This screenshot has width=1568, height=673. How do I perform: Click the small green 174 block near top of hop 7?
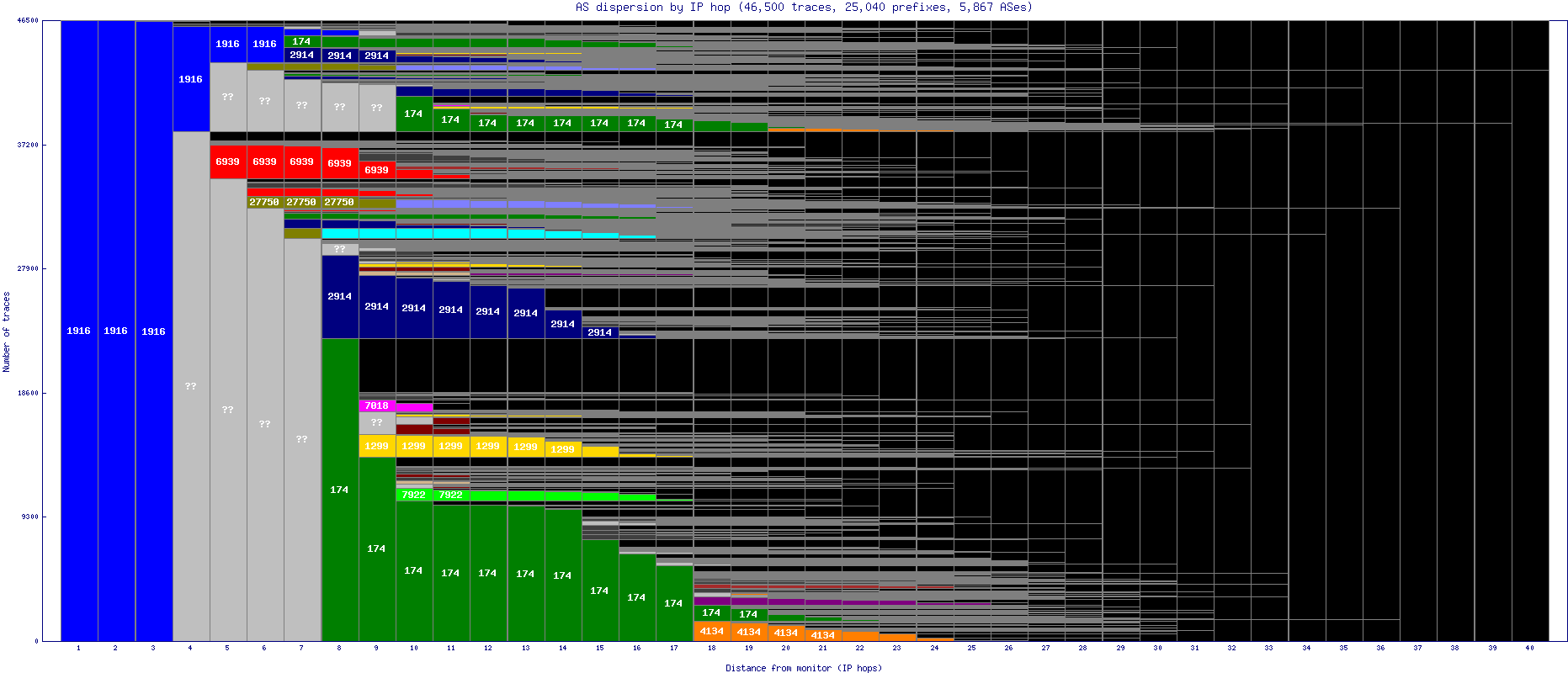pos(302,41)
